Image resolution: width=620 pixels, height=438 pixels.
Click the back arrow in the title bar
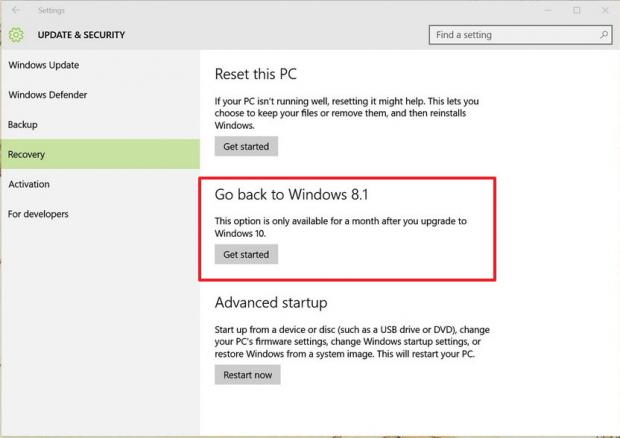pos(15,10)
